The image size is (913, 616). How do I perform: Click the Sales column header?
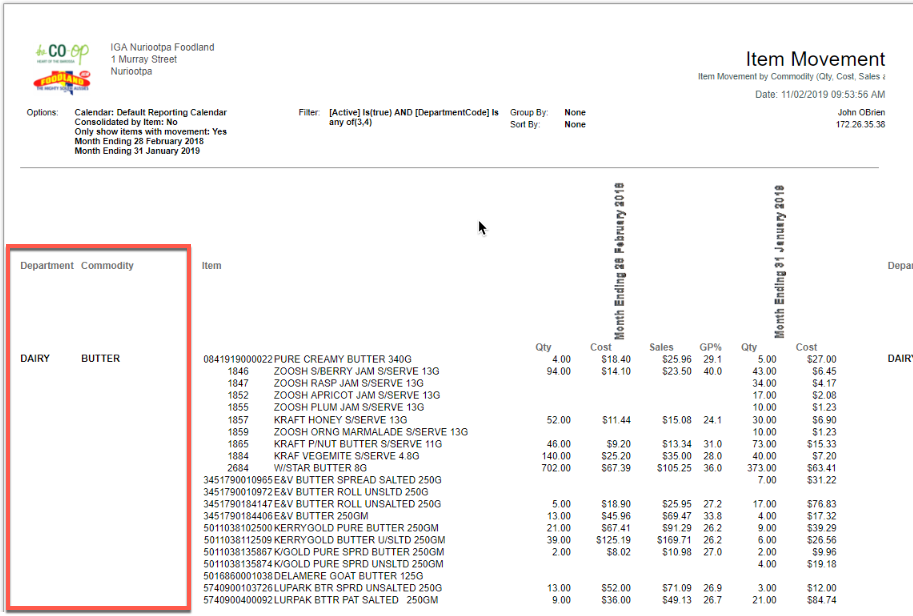(661, 347)
